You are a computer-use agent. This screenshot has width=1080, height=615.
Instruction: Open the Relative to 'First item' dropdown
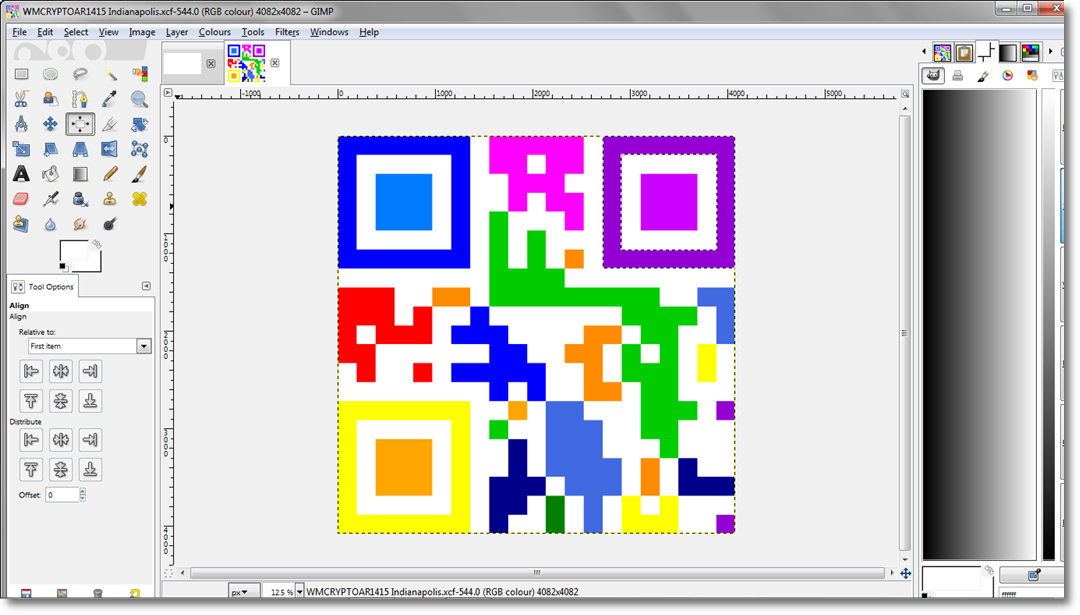click(143, 346)
